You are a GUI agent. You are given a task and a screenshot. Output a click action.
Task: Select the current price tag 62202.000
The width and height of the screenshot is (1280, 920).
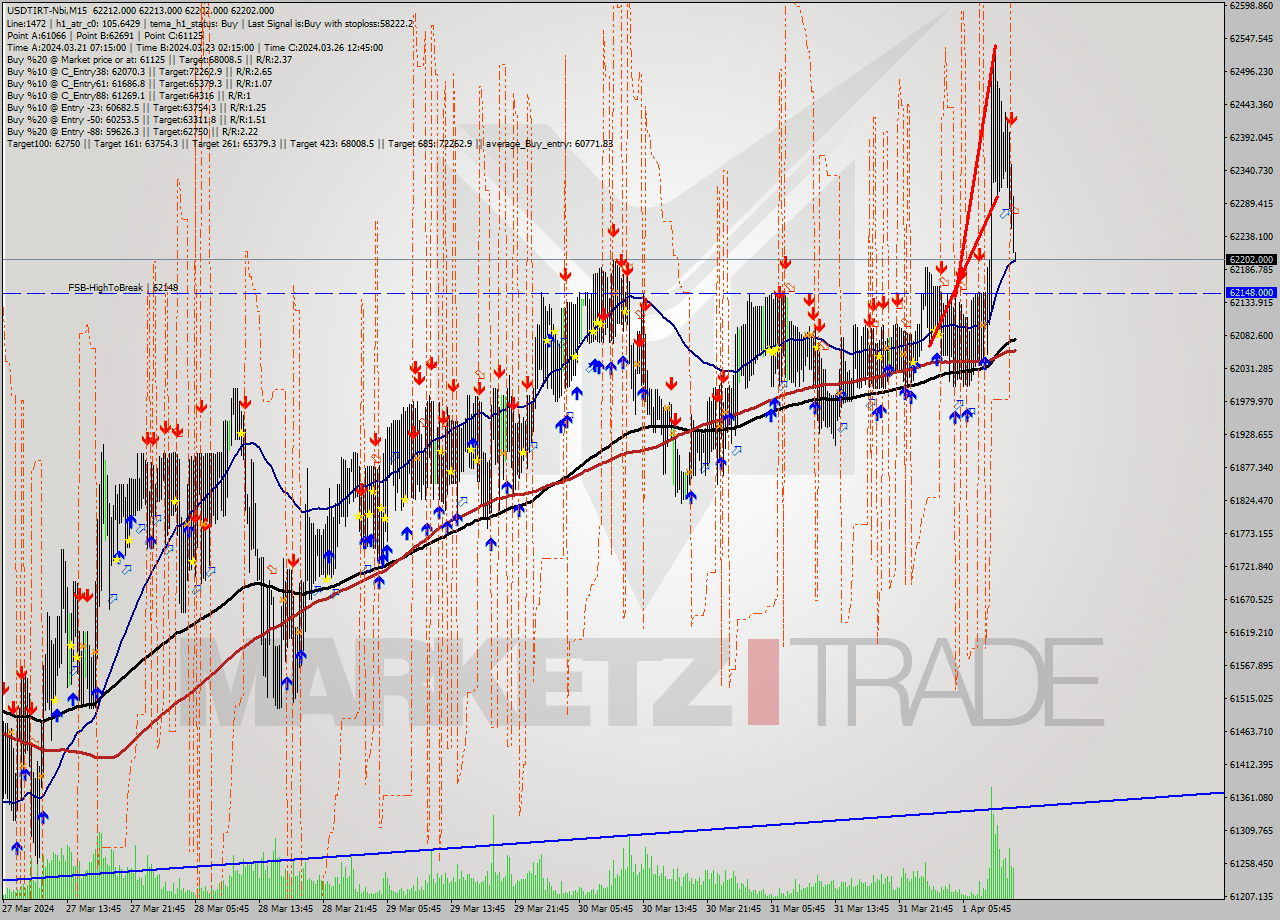tap(1250, 259)
